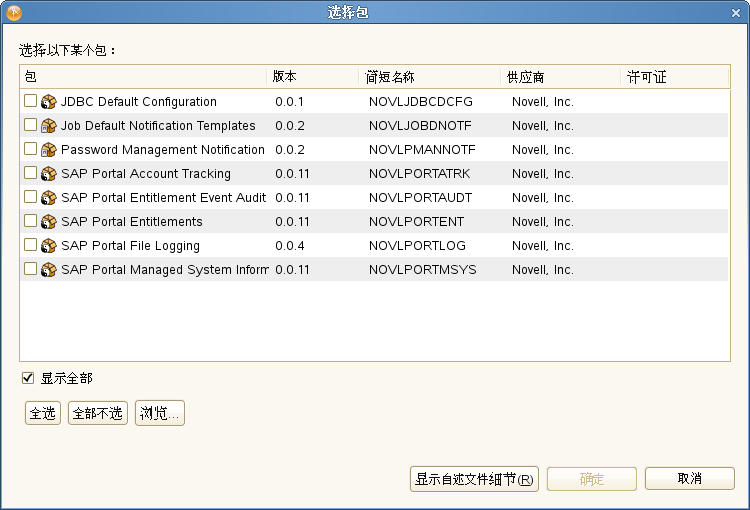Click version 0.0.2 in Job Default Notification row
Screen dimensions: 750x510
pos(290,125)
